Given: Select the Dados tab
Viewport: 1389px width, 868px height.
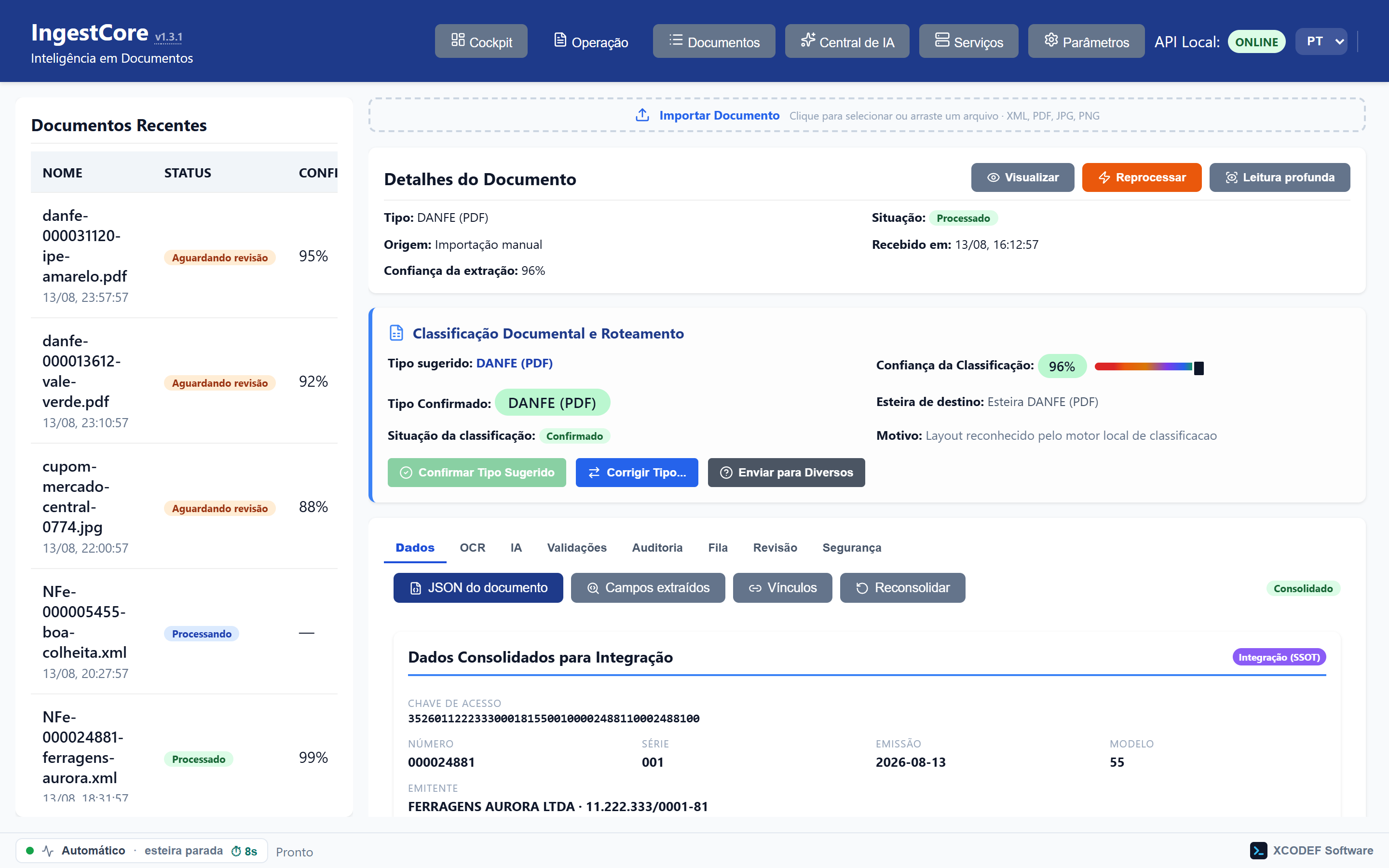Looking at the screenshot, I should (415, 548).
